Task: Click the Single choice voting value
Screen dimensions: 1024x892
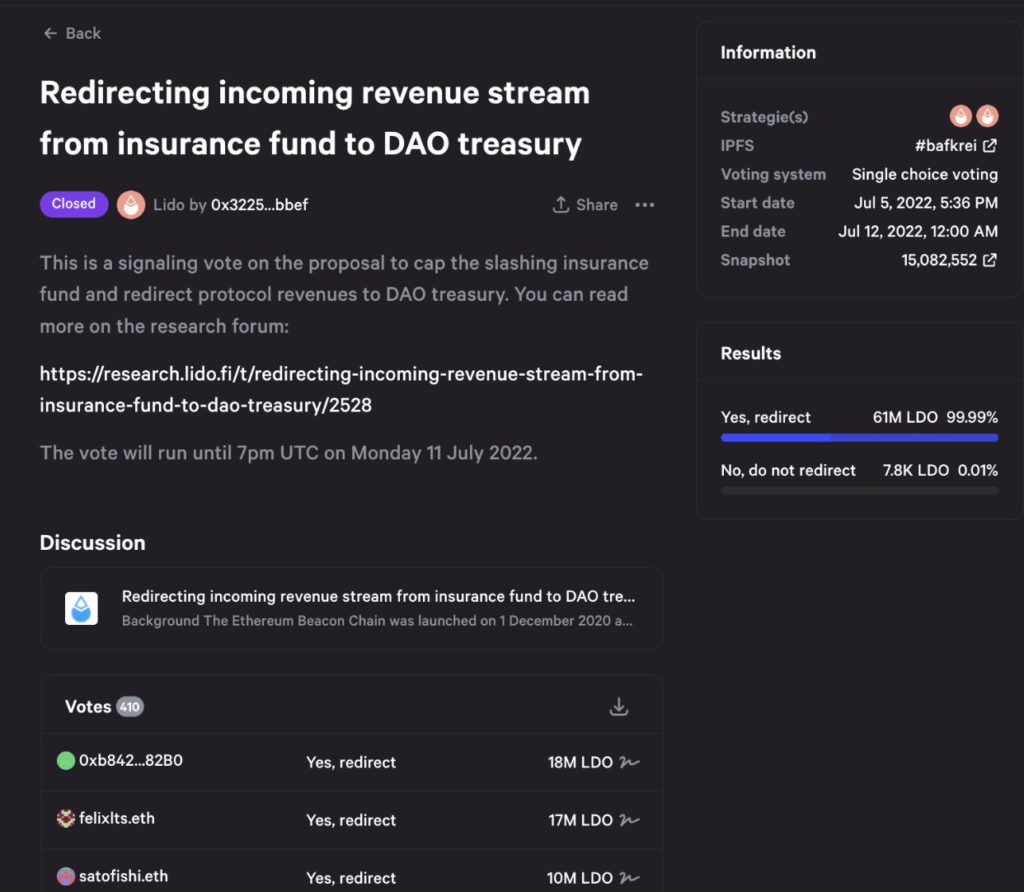Action: [x=925, y=174]
